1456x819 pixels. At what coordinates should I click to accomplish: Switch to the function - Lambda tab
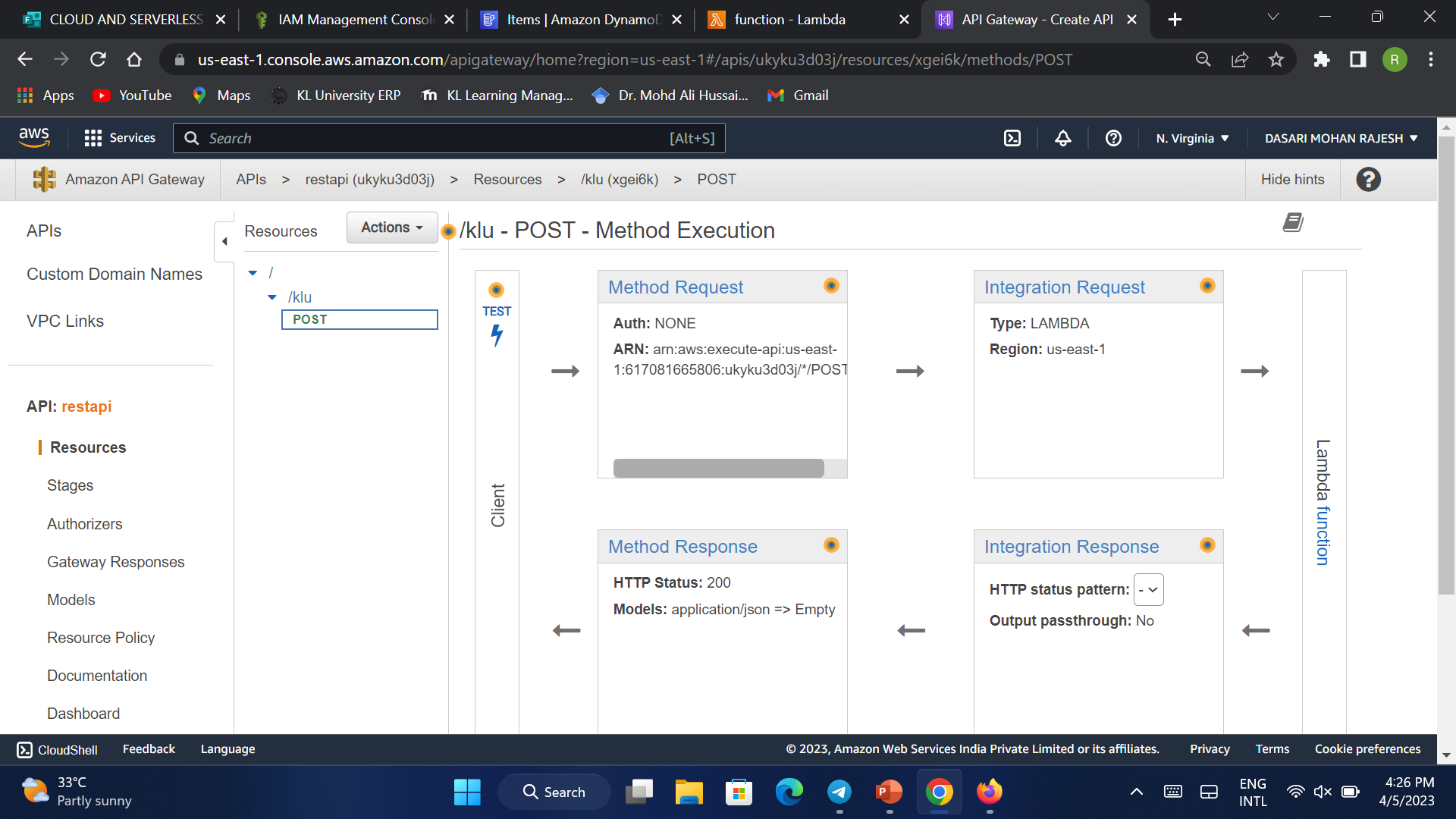(808, 20)
